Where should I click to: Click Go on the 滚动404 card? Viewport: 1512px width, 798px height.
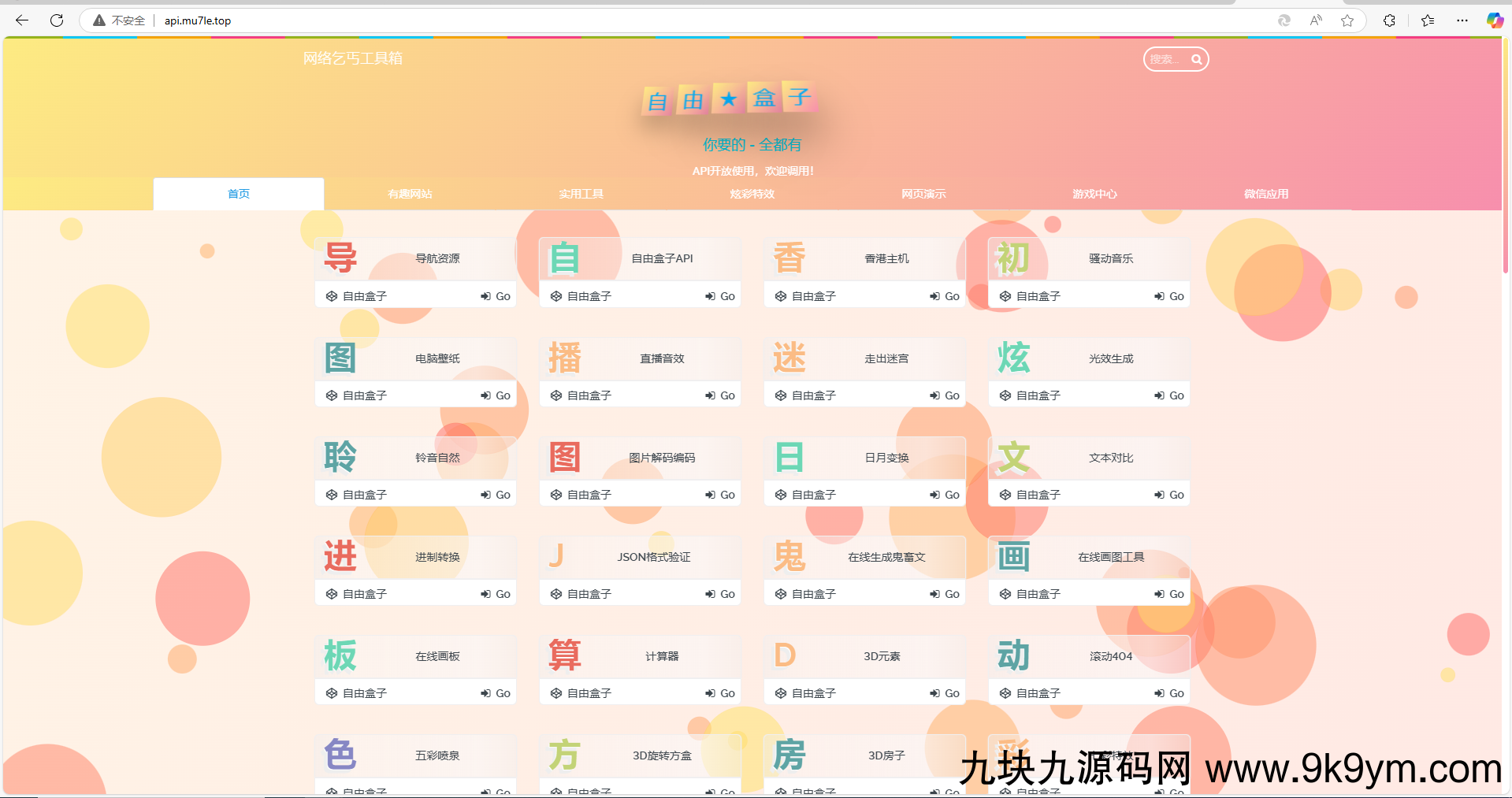tap(1169, 693)
